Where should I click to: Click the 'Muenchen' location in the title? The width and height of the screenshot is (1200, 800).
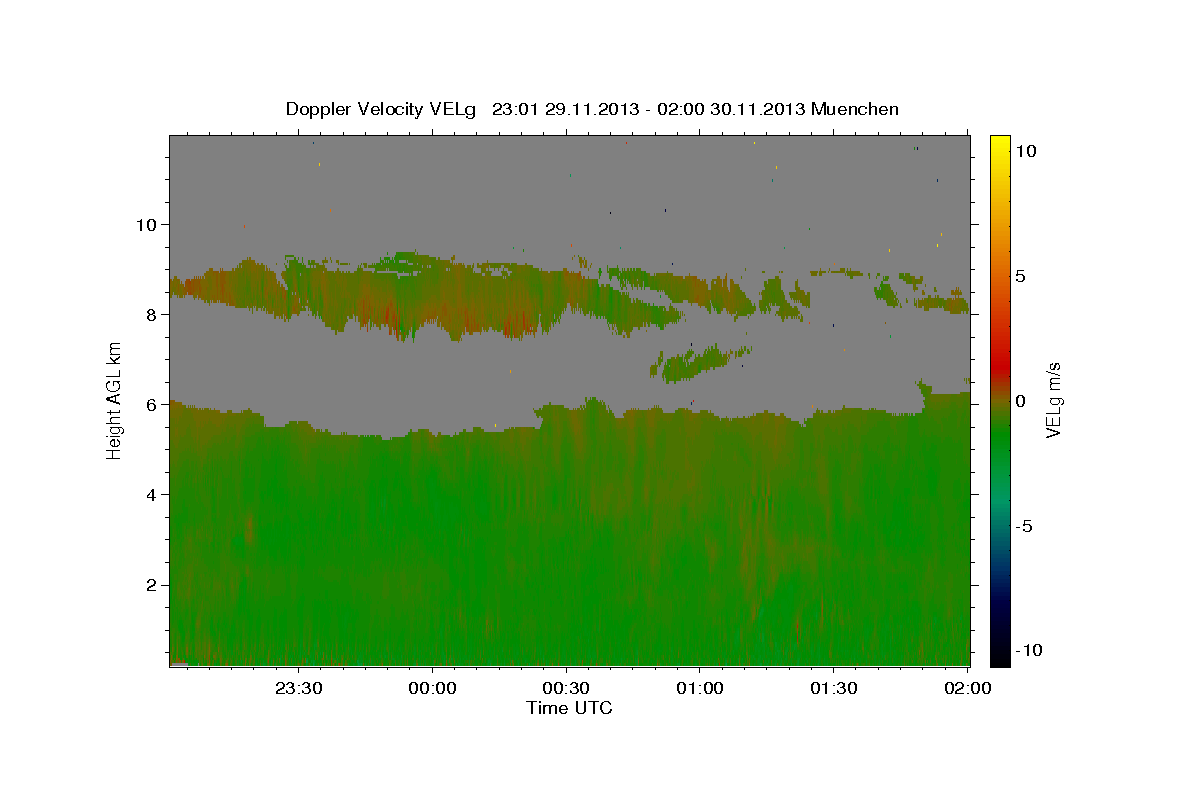coord(854,109)
